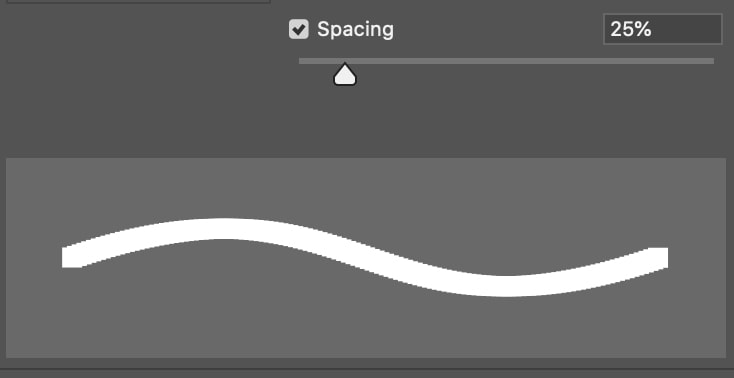Image resolution: width=734 pixels, height=378 pixels.
Task: Click the Spacing text label
Action: pyautogui.click(x=355, y=30)
